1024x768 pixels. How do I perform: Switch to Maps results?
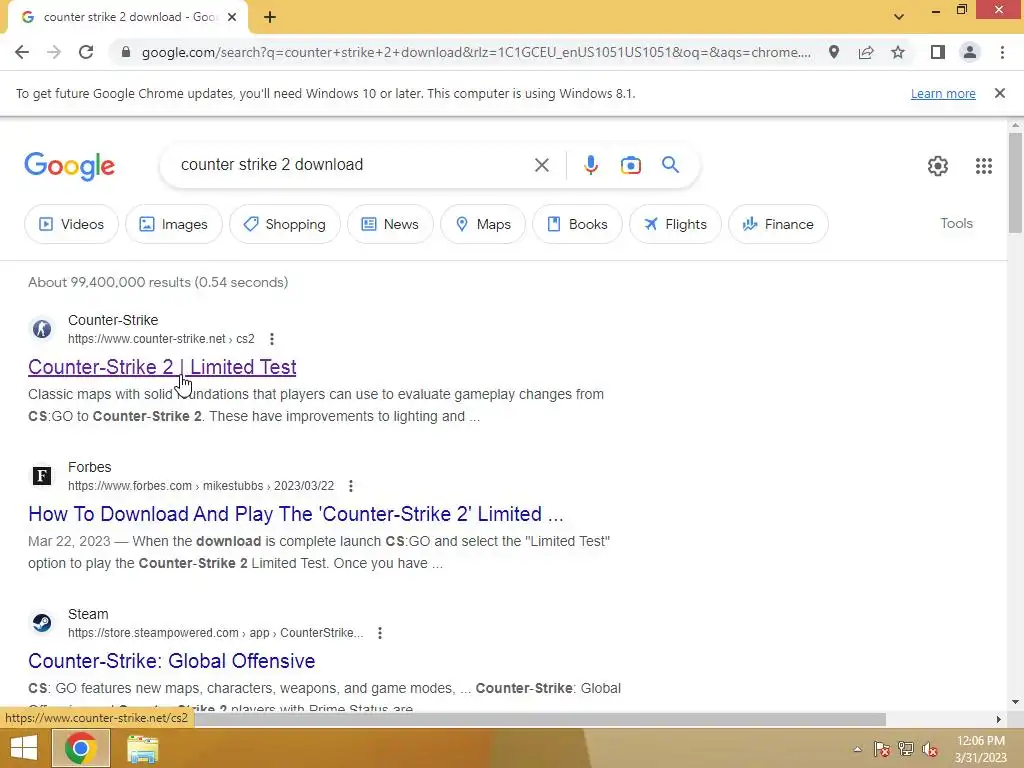(x=483, y=224)
